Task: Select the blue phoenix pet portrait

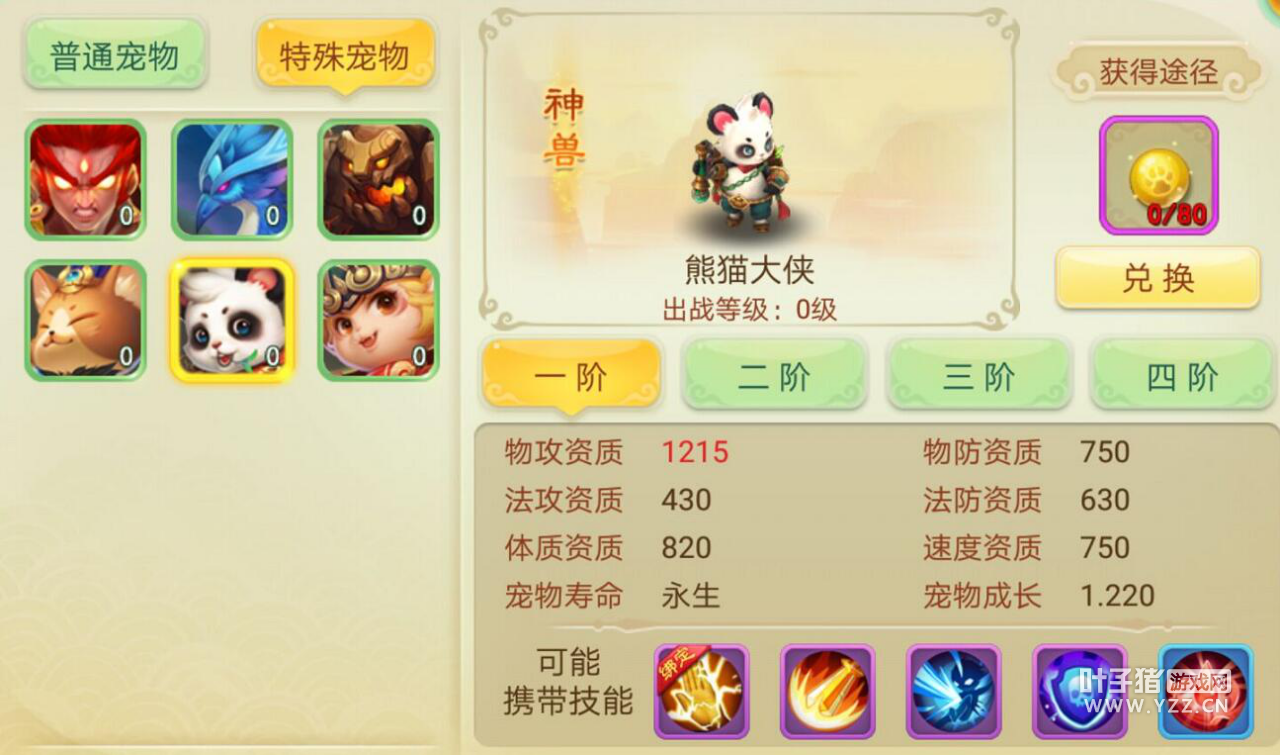Action: point(232,179)
